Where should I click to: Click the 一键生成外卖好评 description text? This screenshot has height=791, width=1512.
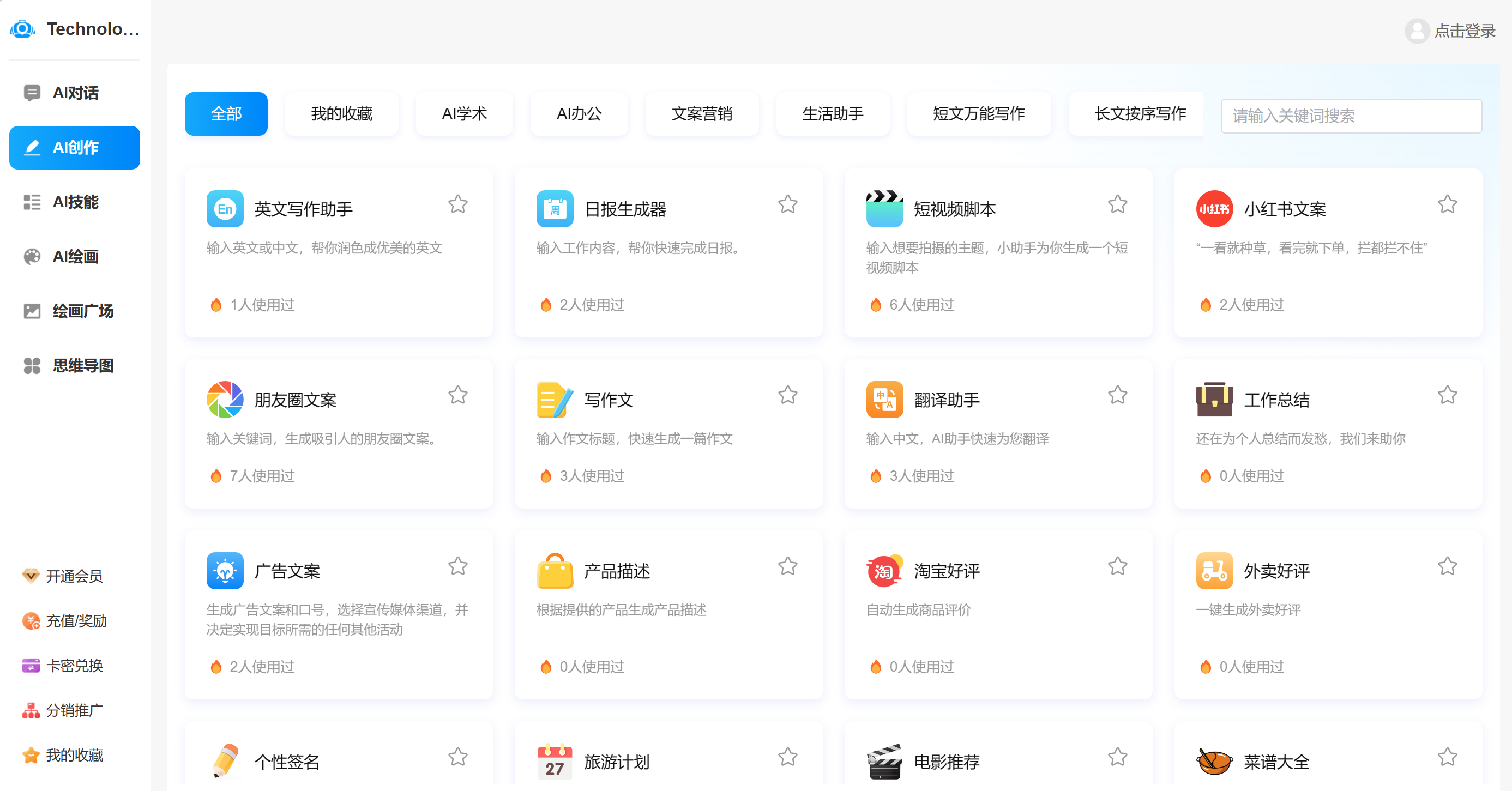[1249, 609]
